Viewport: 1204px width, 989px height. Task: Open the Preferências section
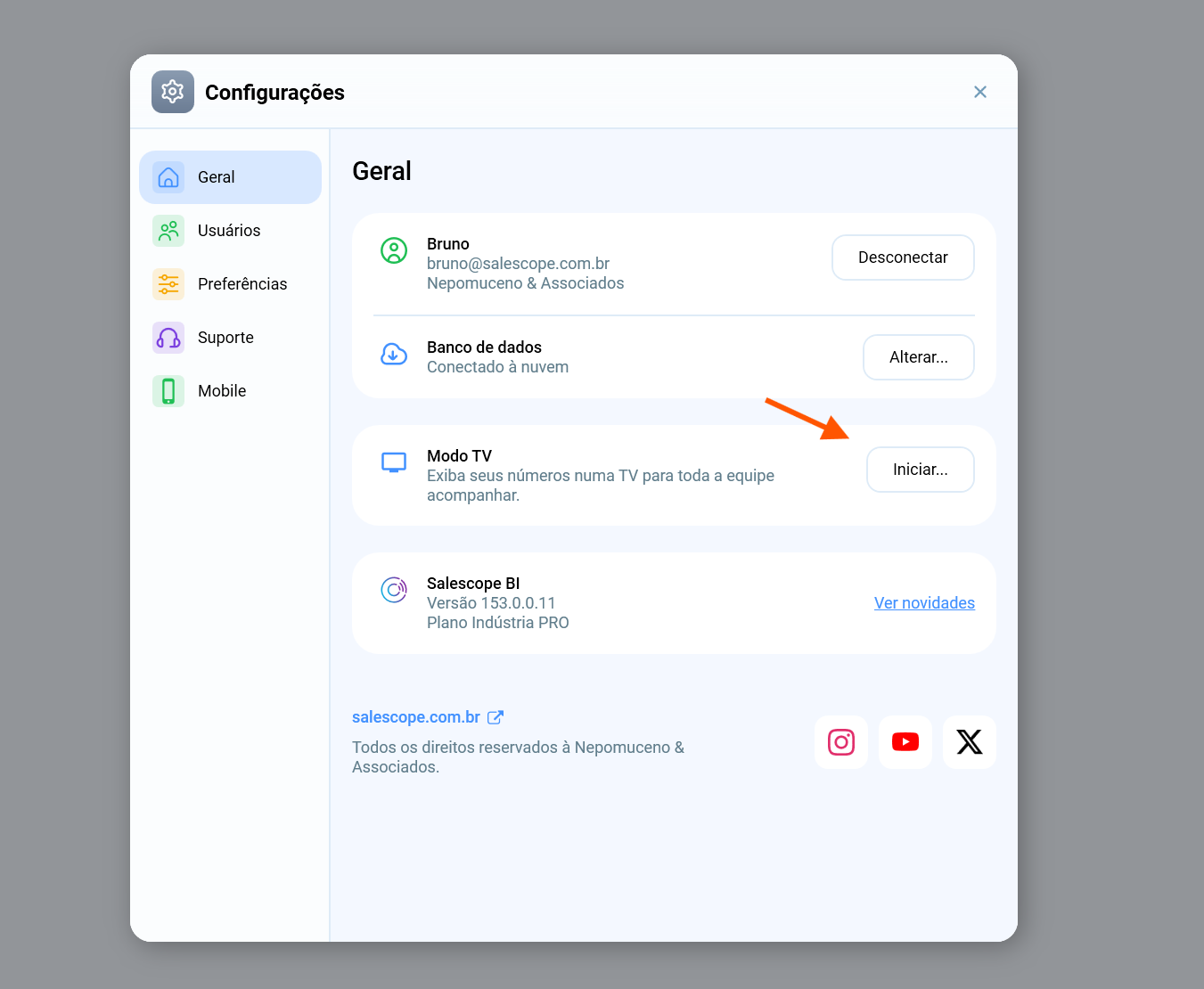(x=230, y=284)
